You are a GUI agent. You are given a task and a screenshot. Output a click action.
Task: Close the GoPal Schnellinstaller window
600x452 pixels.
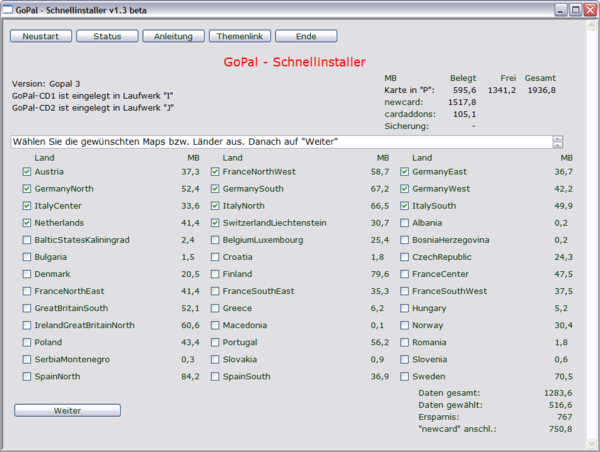click(590, 10)
